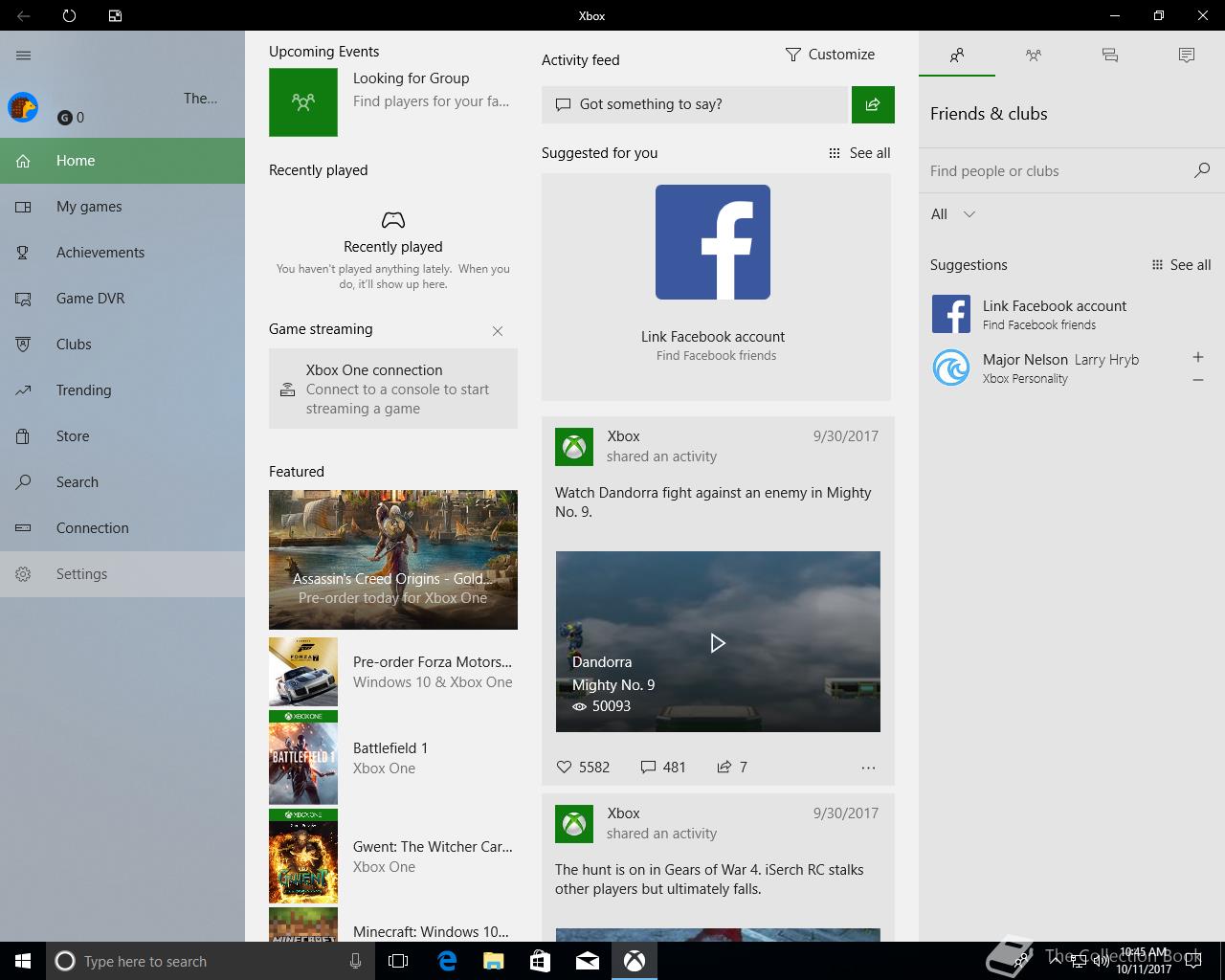The height and width of the screenshot is (980, 1225).
Task: Open Search from sidebar
Action: pyautogui.click(x=122, y=482)
